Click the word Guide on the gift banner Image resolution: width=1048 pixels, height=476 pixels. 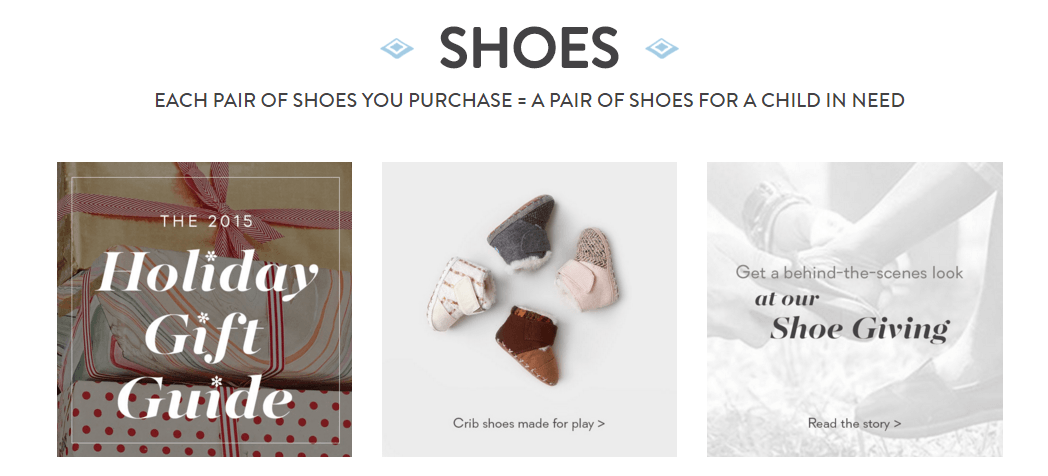[205, 397]
